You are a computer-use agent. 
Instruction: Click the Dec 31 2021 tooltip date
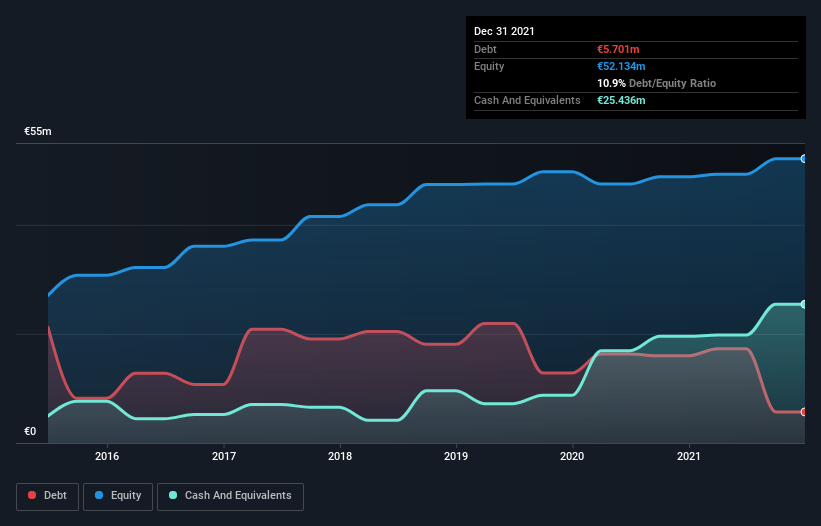tap(504, 31)
